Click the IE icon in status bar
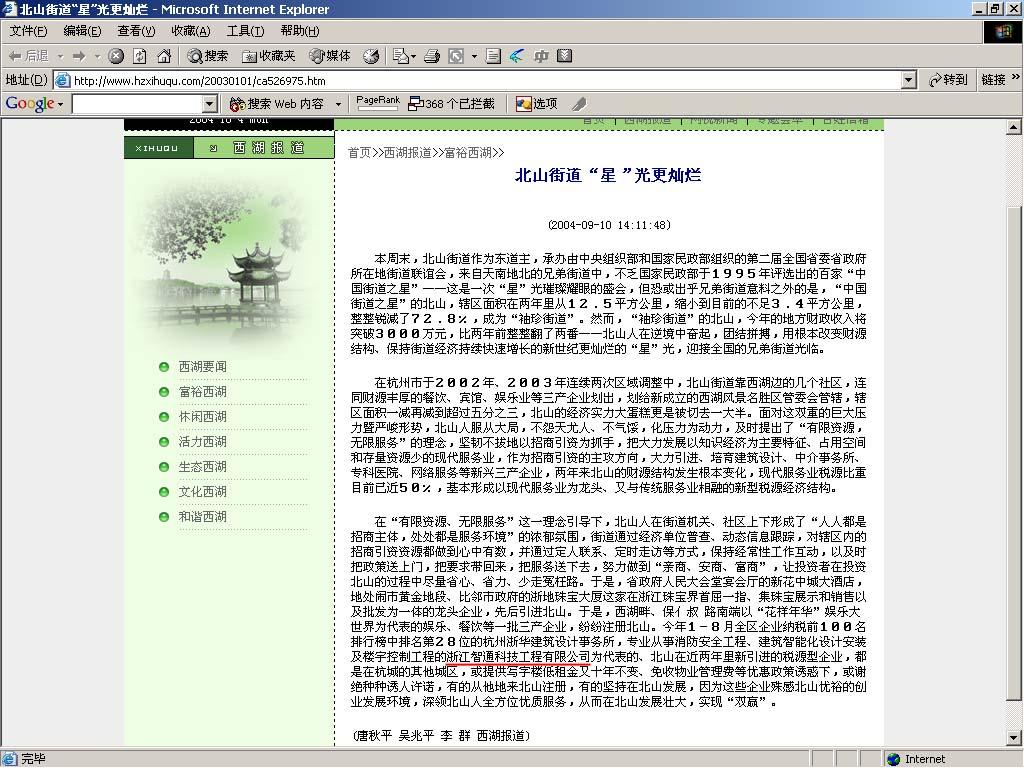1024x768 pixels. tap(9, 759)
